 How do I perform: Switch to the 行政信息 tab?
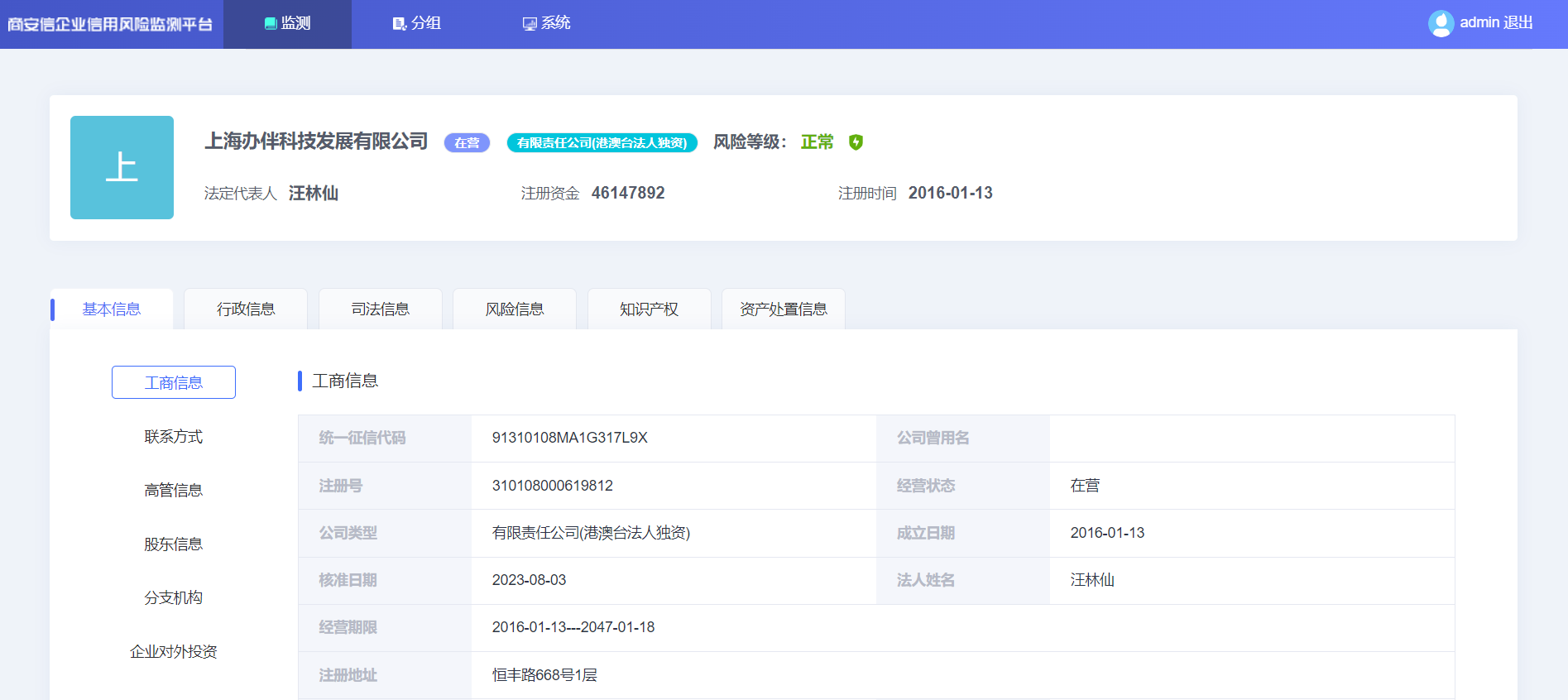[x=246, y=309]
